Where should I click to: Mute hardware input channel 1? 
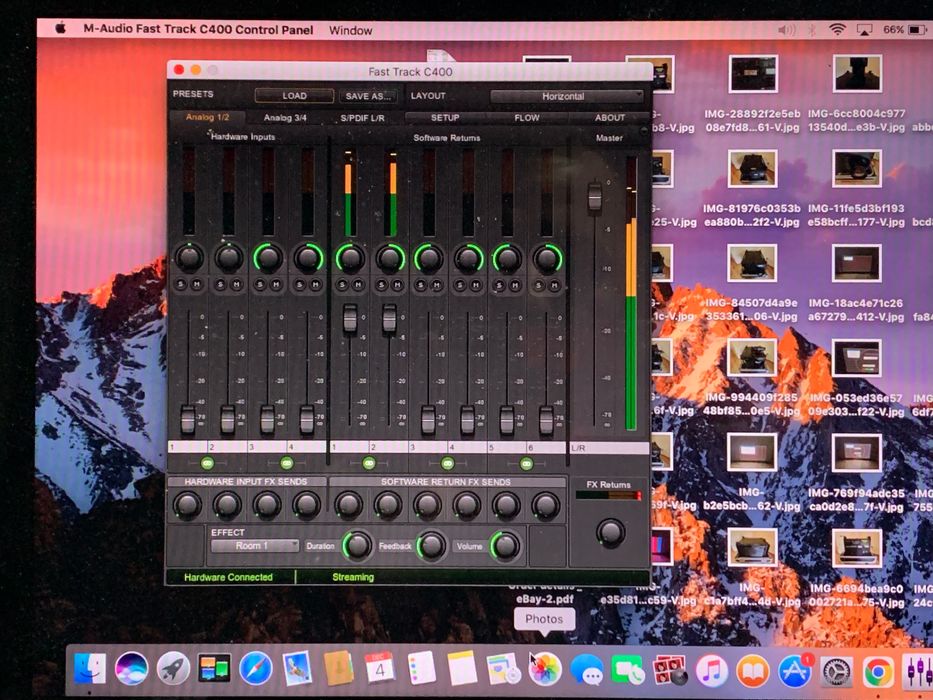point(196,285)
